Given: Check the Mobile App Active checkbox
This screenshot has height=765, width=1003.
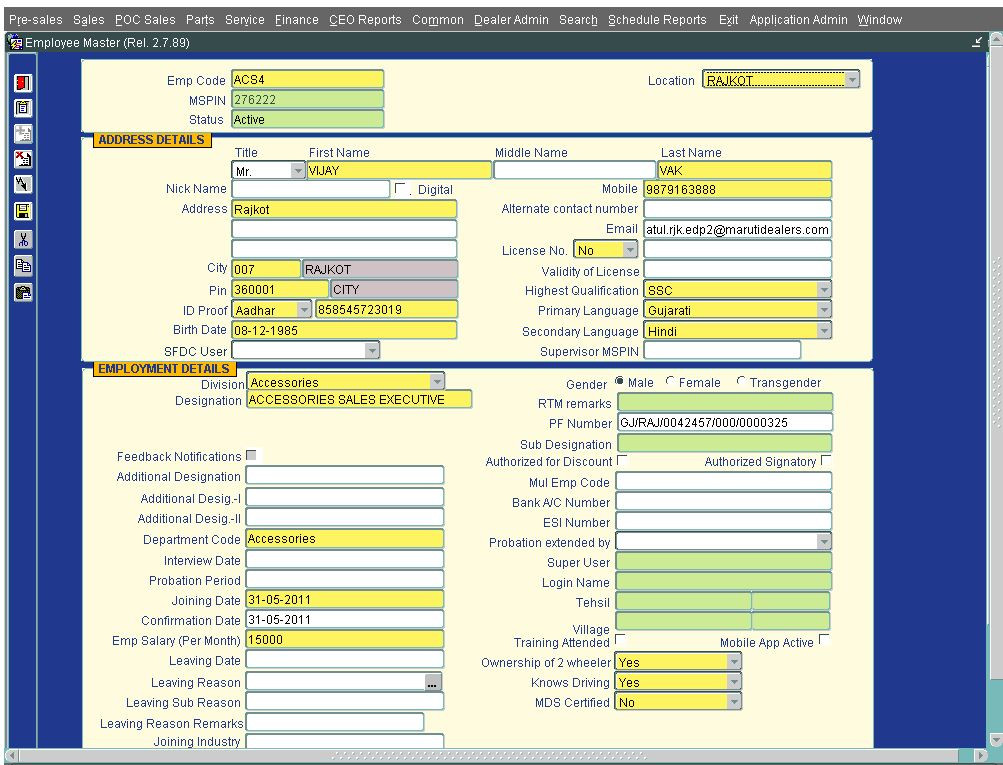Looking at the screenshot, I should [x=824, y=640].
